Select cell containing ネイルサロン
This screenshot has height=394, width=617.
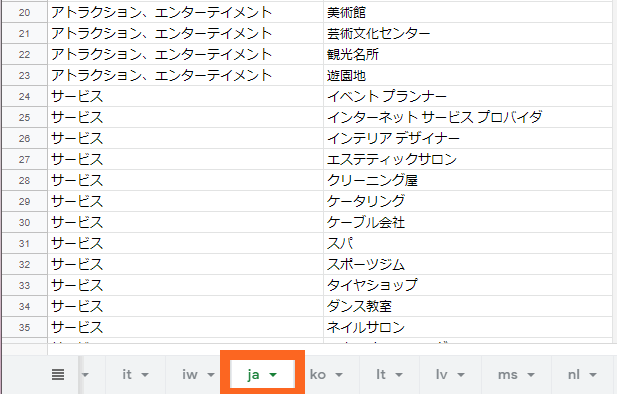point(468,327)
